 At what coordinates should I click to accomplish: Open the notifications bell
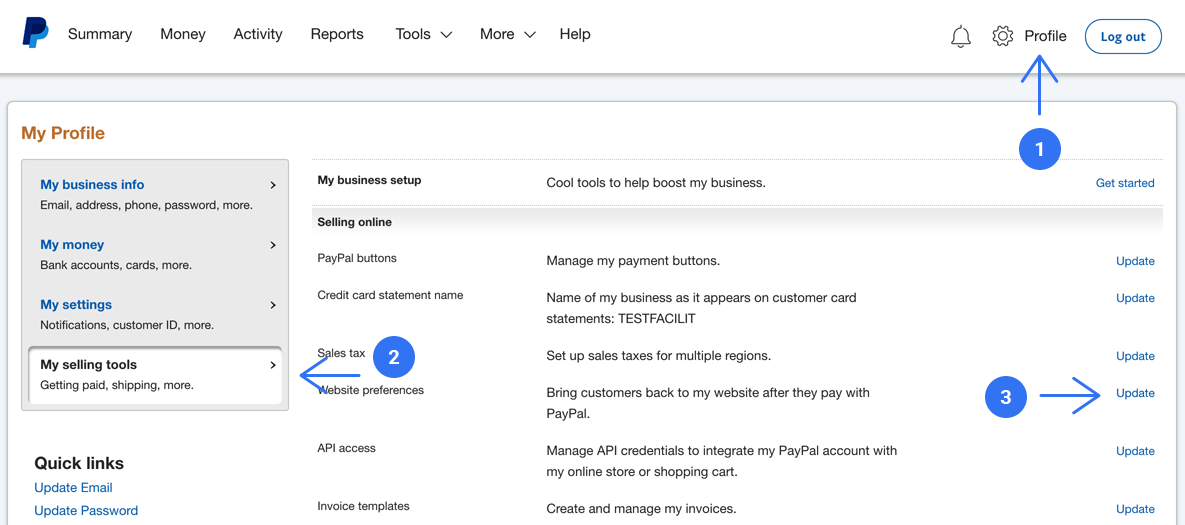point(961,36)
